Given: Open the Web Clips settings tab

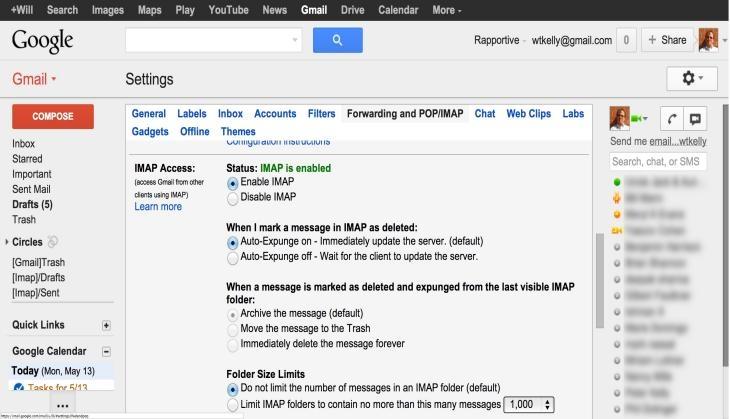Looking at the screenshot, I should point(528,114).
